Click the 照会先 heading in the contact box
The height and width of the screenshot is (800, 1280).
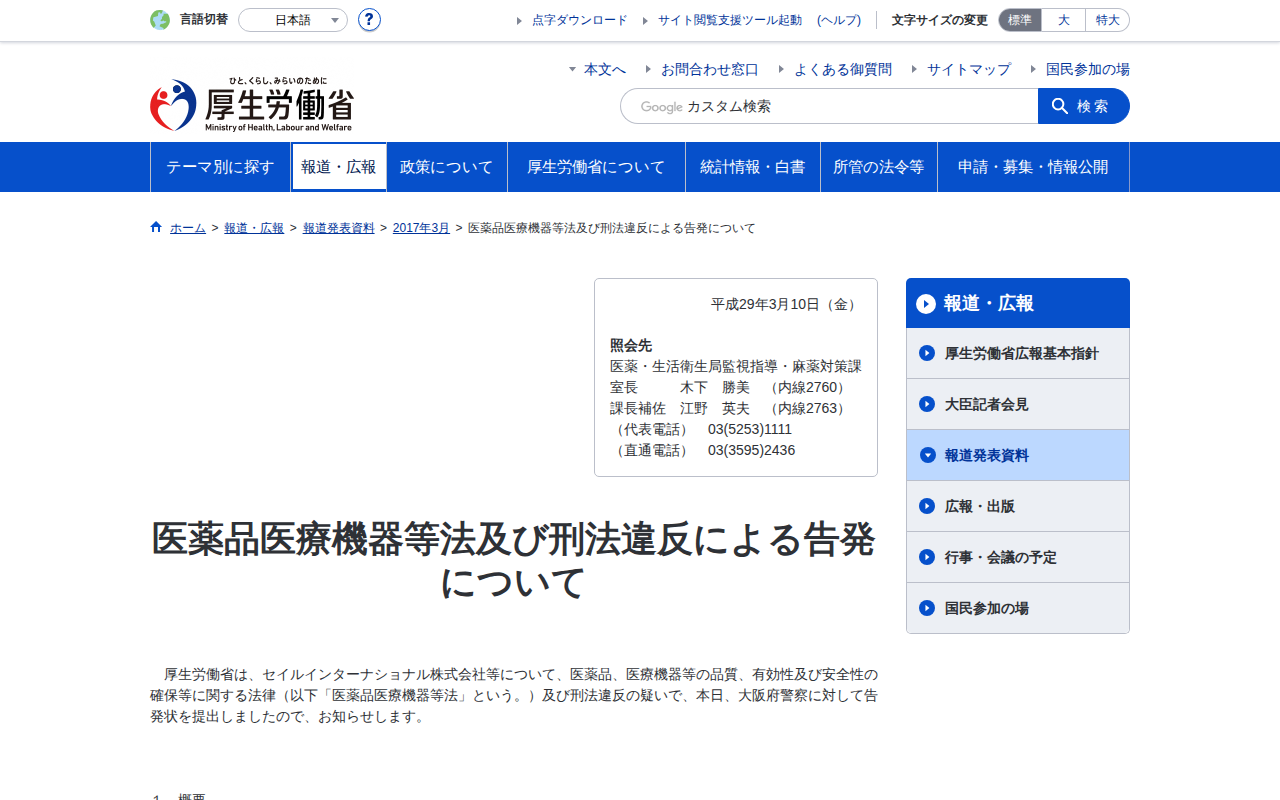point(631,345)
